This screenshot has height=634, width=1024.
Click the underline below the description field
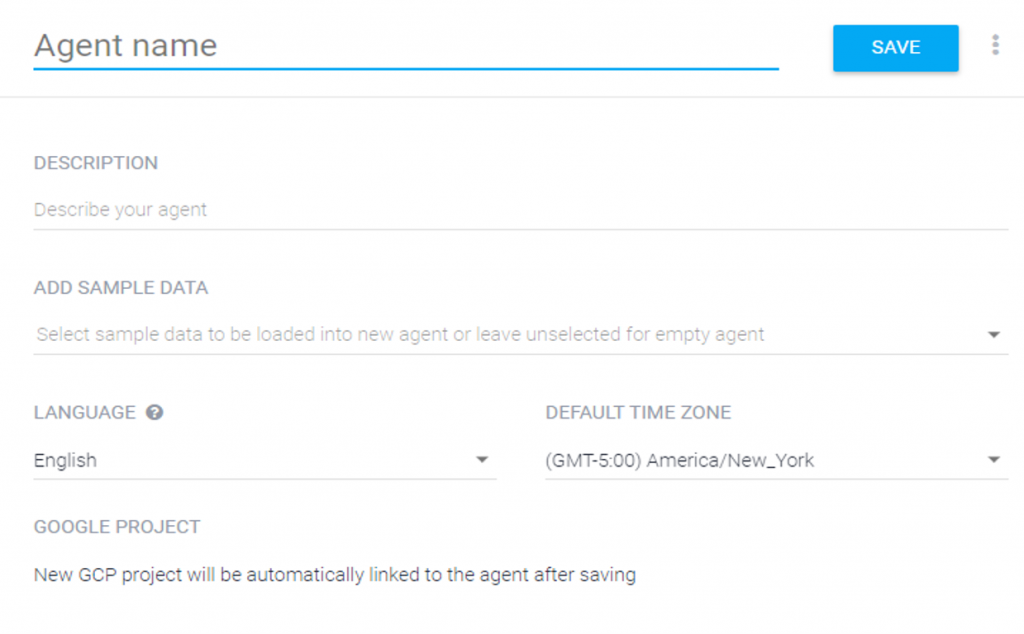pos(520,229)
